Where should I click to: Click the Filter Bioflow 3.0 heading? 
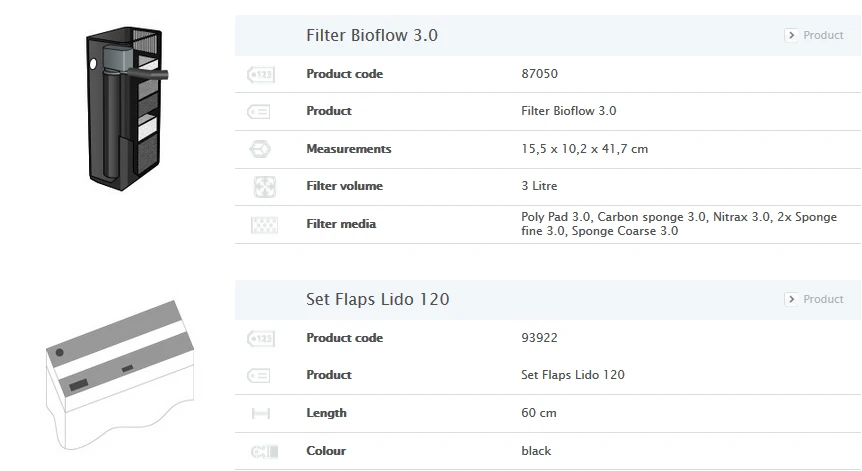[x=372, y=36]
